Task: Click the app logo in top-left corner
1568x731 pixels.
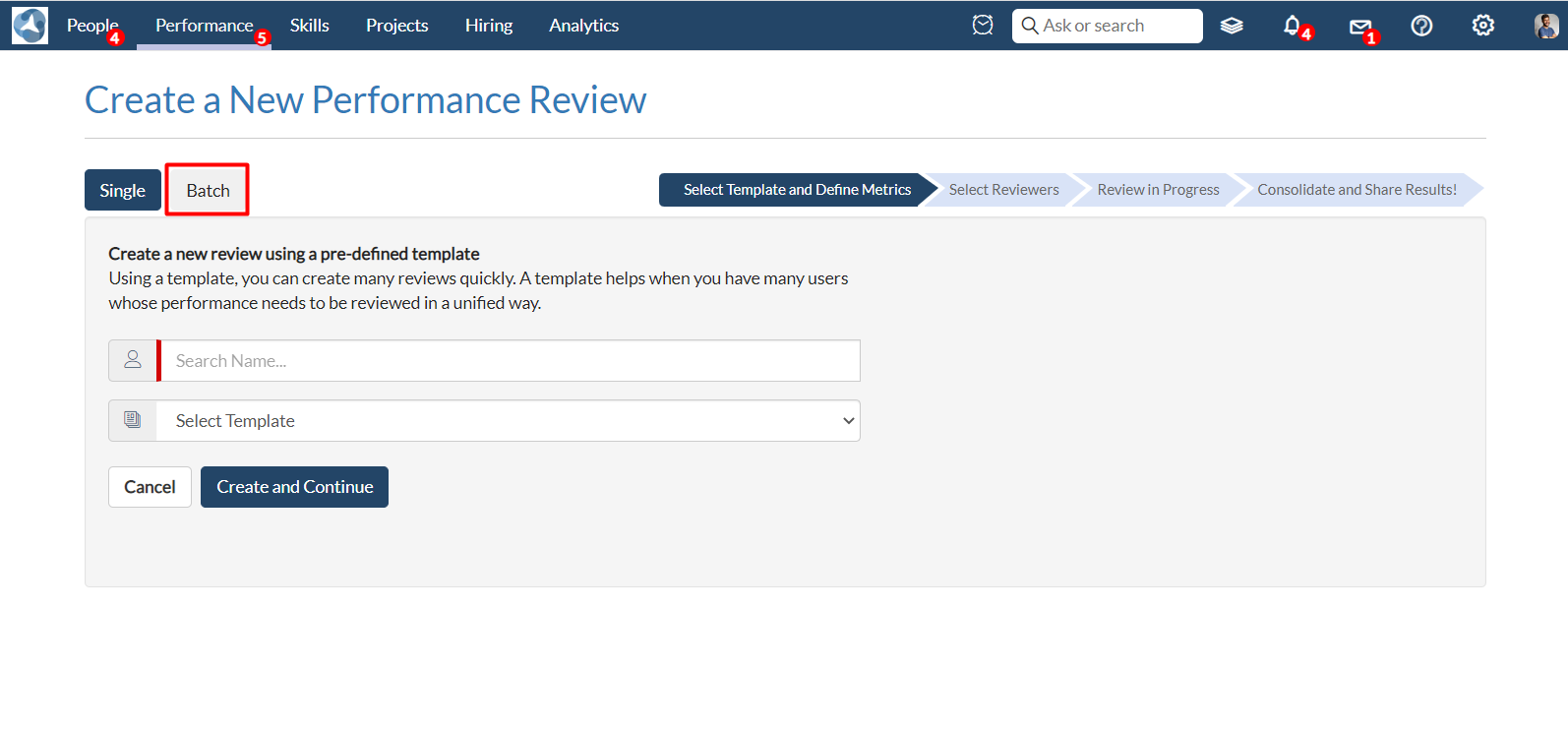Action: point(30,26)
